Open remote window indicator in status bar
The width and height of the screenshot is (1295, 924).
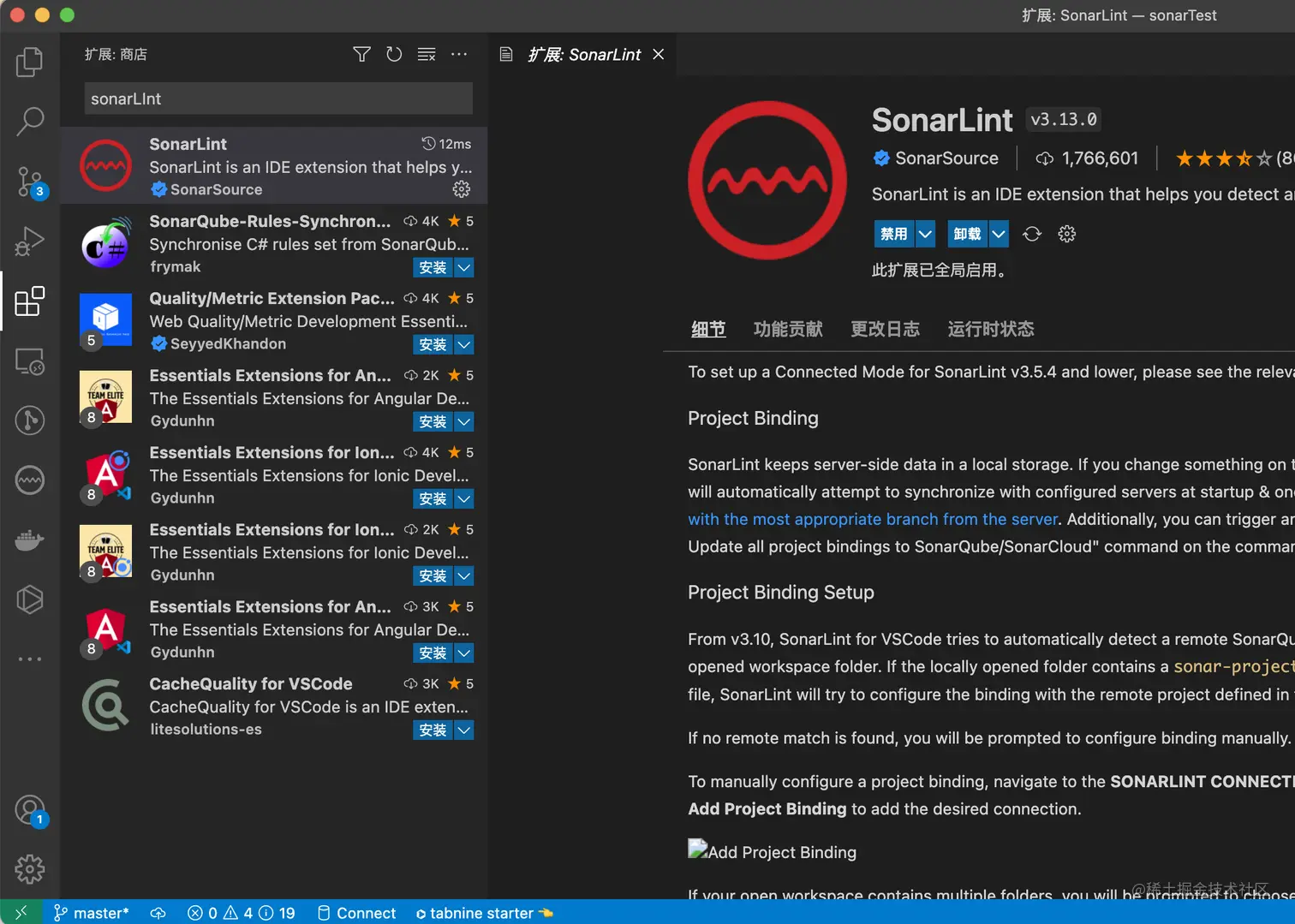point(21,913)
